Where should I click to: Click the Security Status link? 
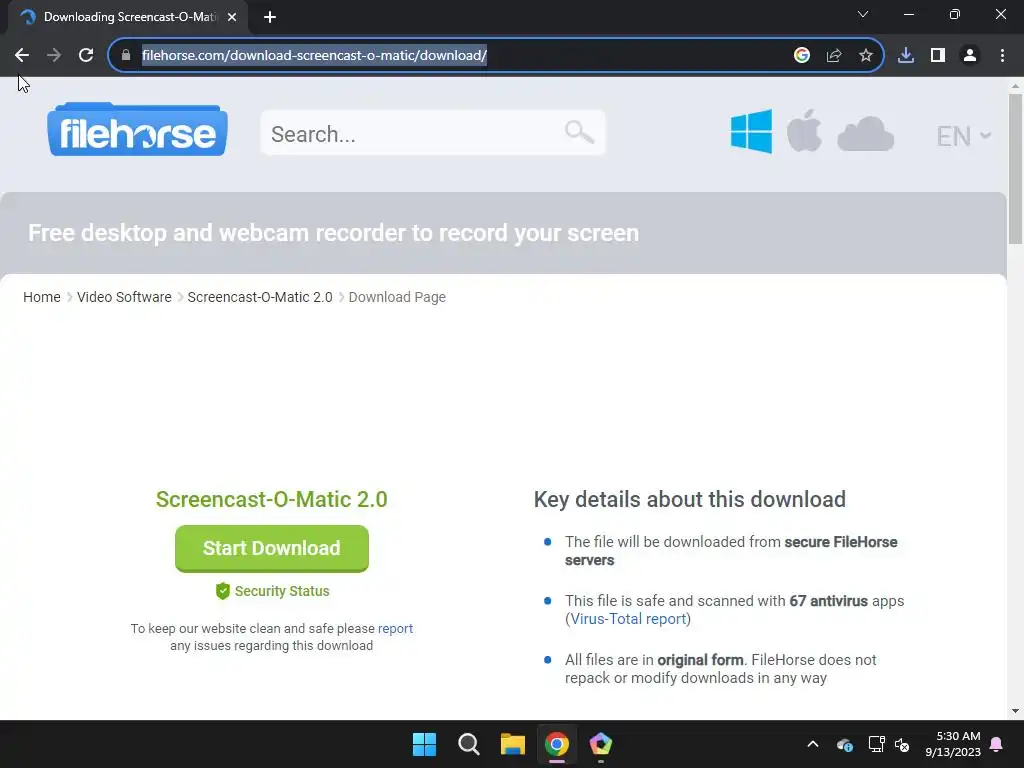[273, 591]
